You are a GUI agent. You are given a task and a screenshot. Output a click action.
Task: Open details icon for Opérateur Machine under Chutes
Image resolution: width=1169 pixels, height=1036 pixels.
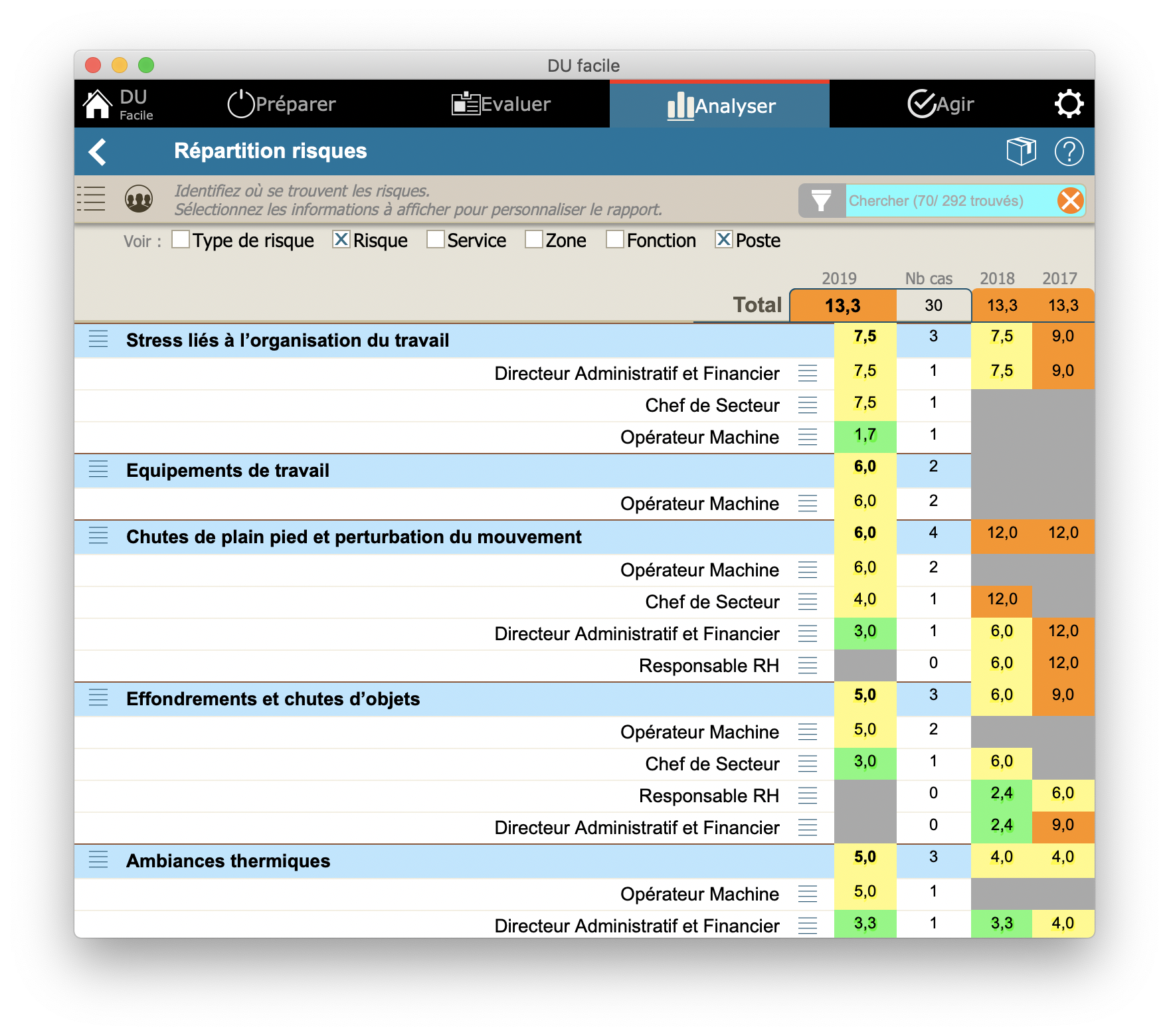[x=808, y=570]
